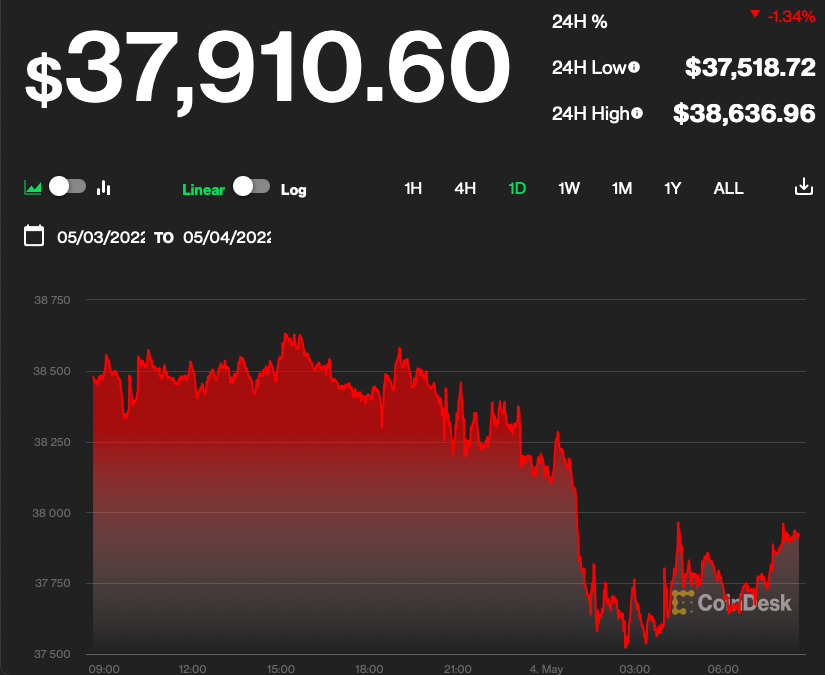Click the CoinDesk watermark logo
This screenshot has height=675, width=825.
(x=732, y=602)
